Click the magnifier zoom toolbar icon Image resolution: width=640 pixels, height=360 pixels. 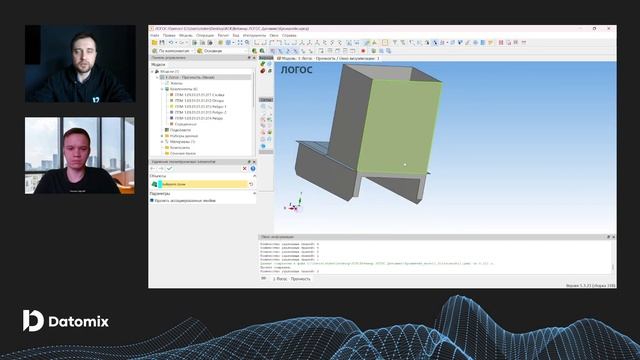pos(247,42)
